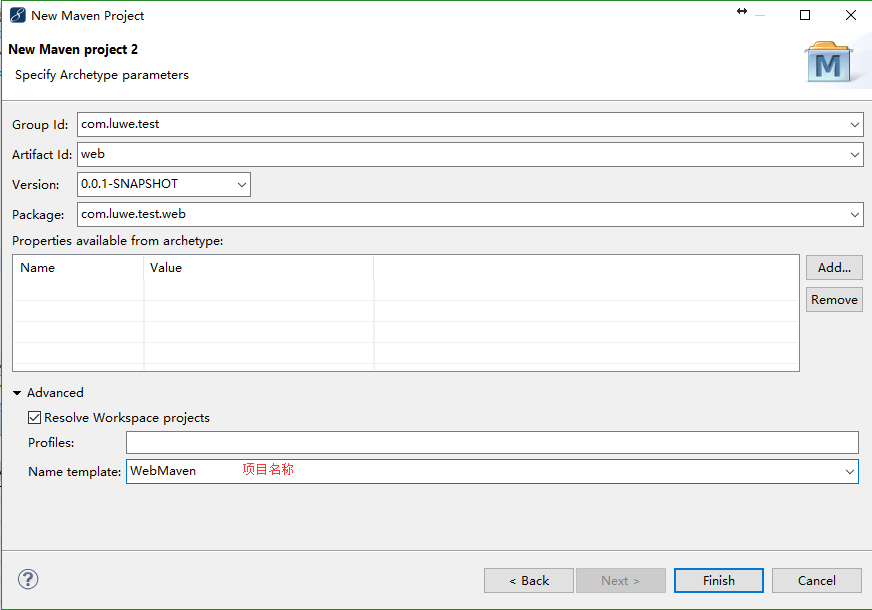The image size is (872, 610).
Task: Open the Group Id dropdown arrow
Action: 855,125
